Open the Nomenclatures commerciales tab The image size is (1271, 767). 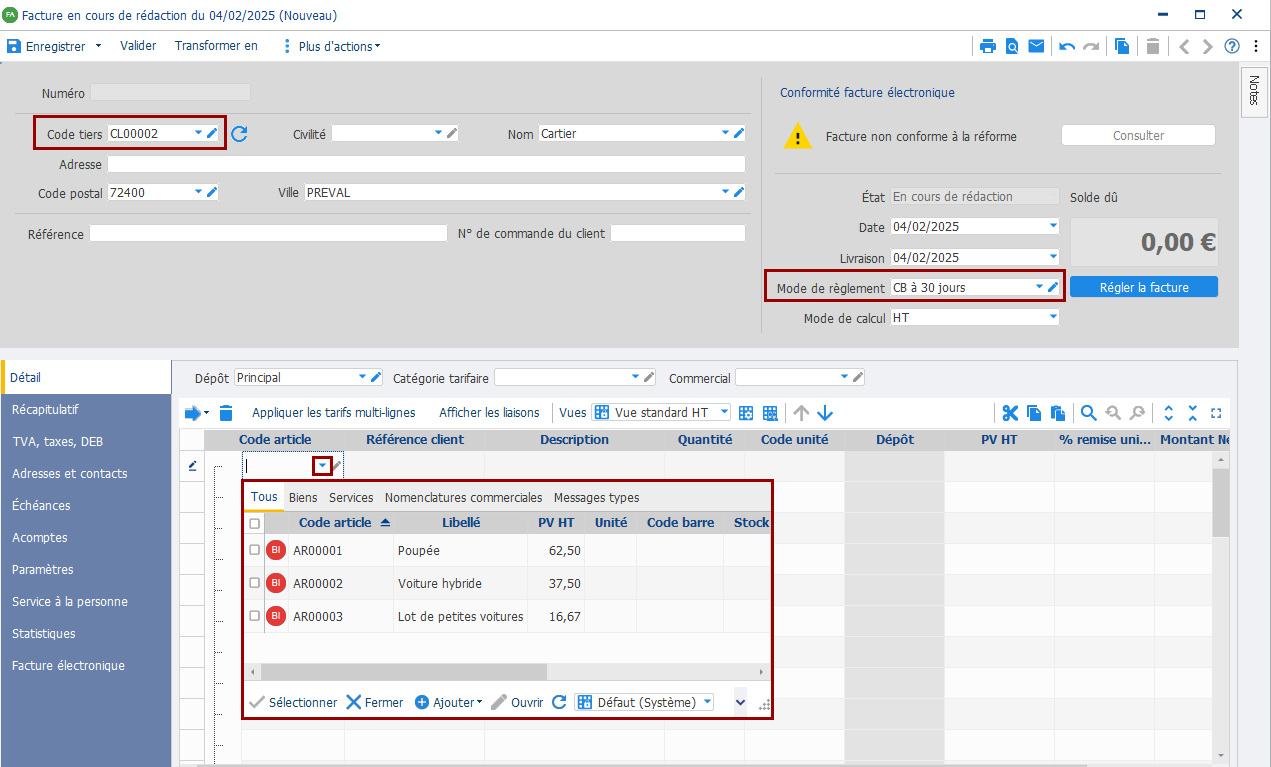point(463,497)
